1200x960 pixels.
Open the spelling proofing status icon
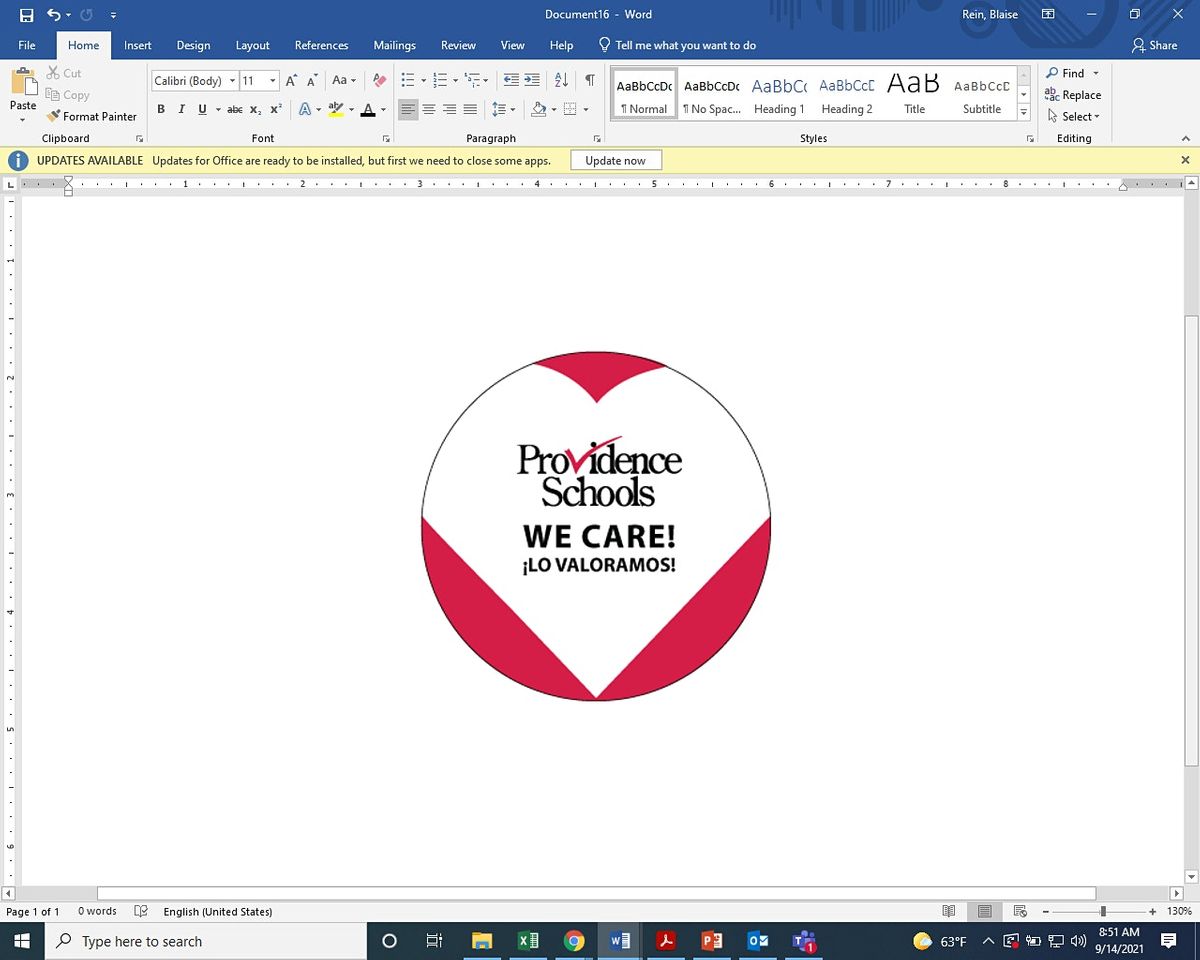[x=141, y=911]
